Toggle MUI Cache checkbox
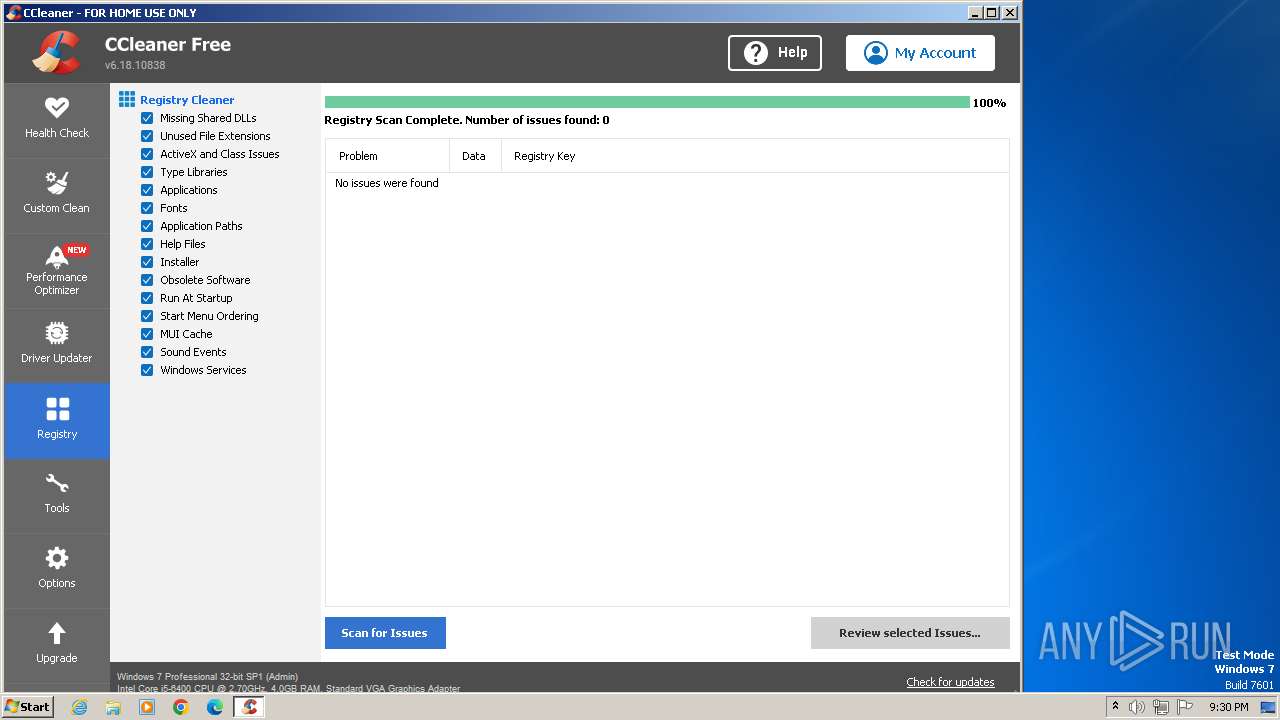 [147, 334]
